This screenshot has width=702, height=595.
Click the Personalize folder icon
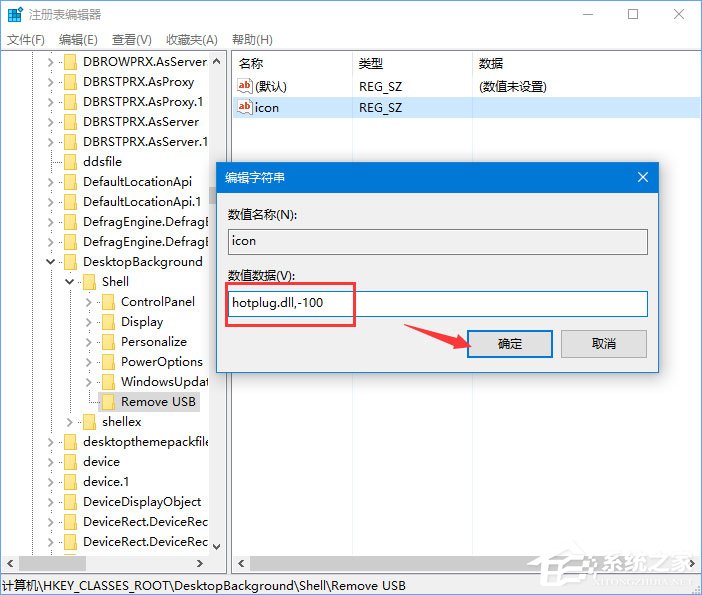(108, 342)
